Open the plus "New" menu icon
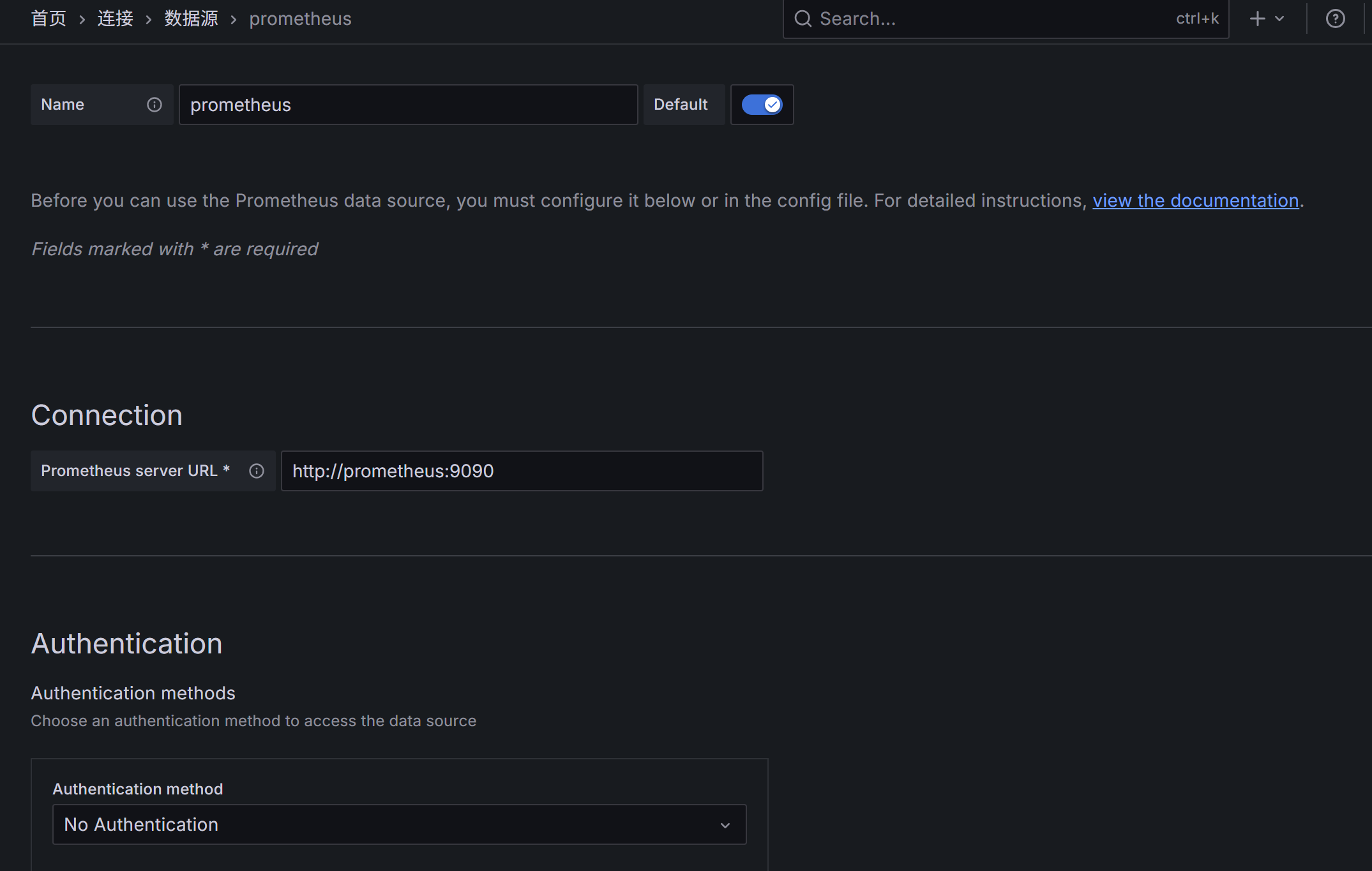1372x871 pixels. [x=1257, y=19]
